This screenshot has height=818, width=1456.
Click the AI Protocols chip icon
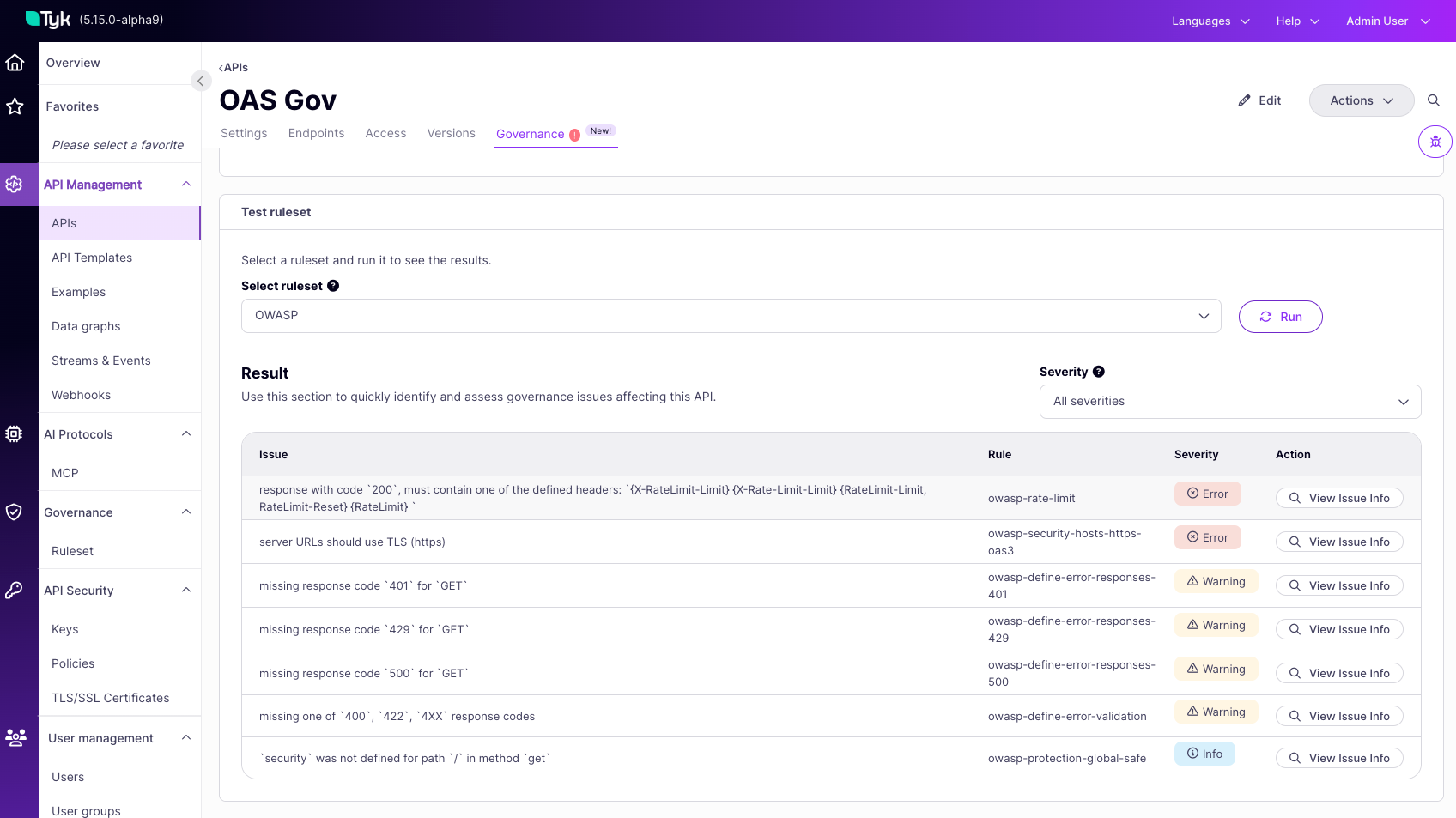[x=15, y=434]
